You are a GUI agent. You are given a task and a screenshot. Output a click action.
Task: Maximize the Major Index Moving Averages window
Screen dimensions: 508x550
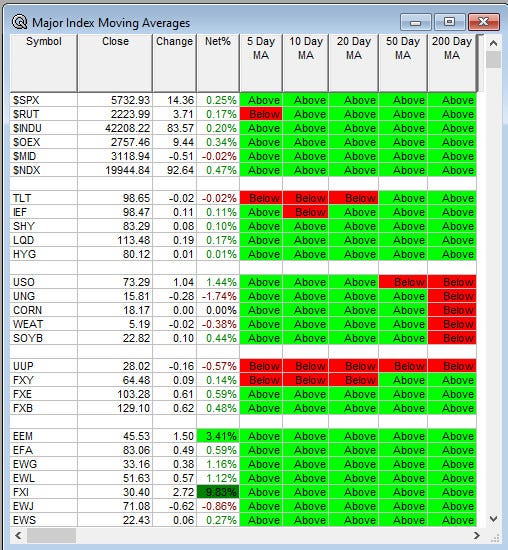(449, 22)
